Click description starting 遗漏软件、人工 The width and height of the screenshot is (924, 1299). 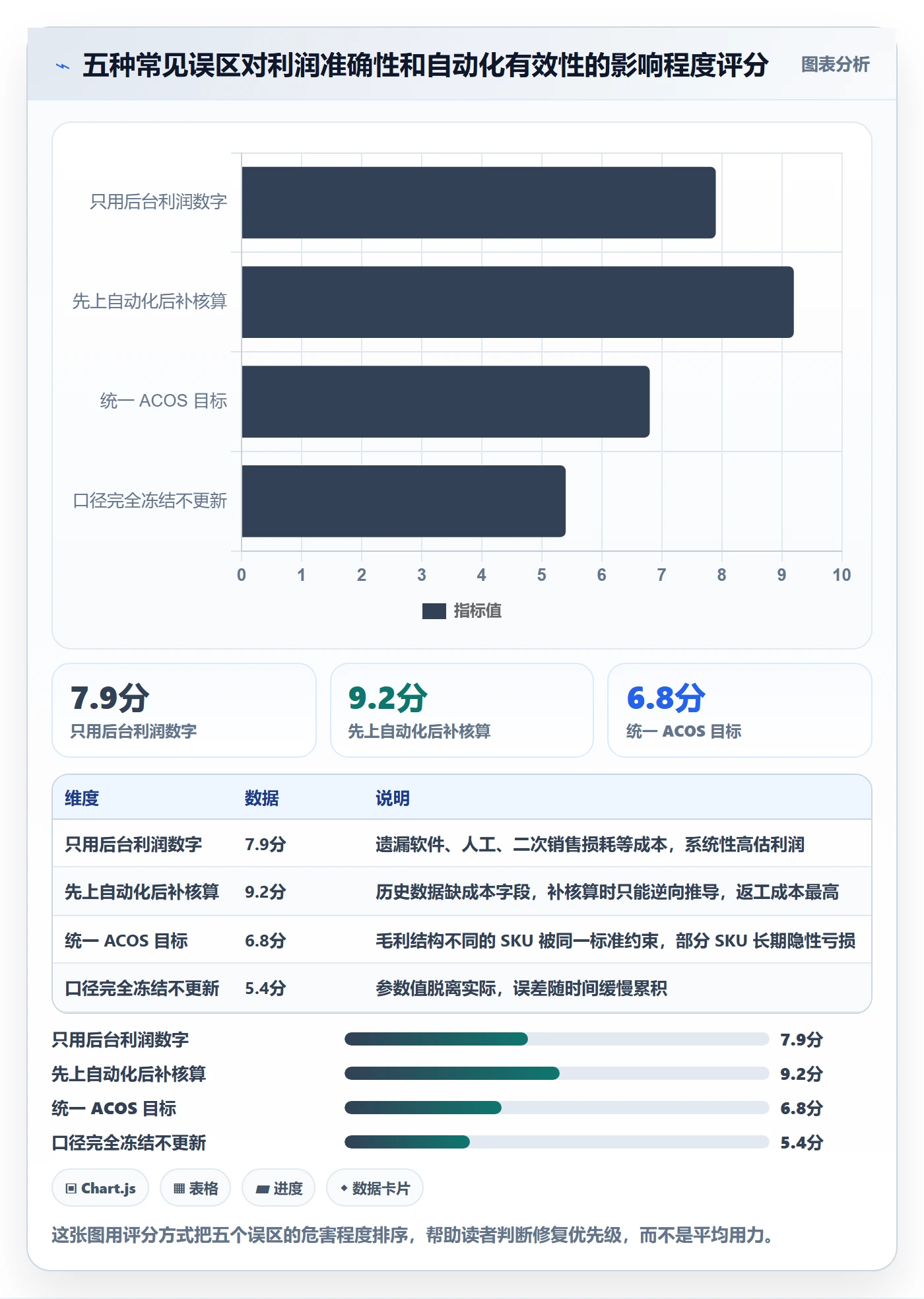click(590, 844)
